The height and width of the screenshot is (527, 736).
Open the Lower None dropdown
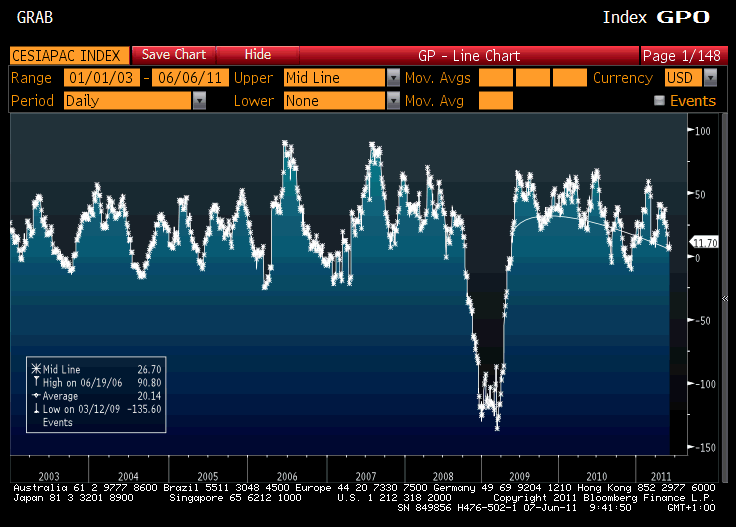(x=393, y=101)
